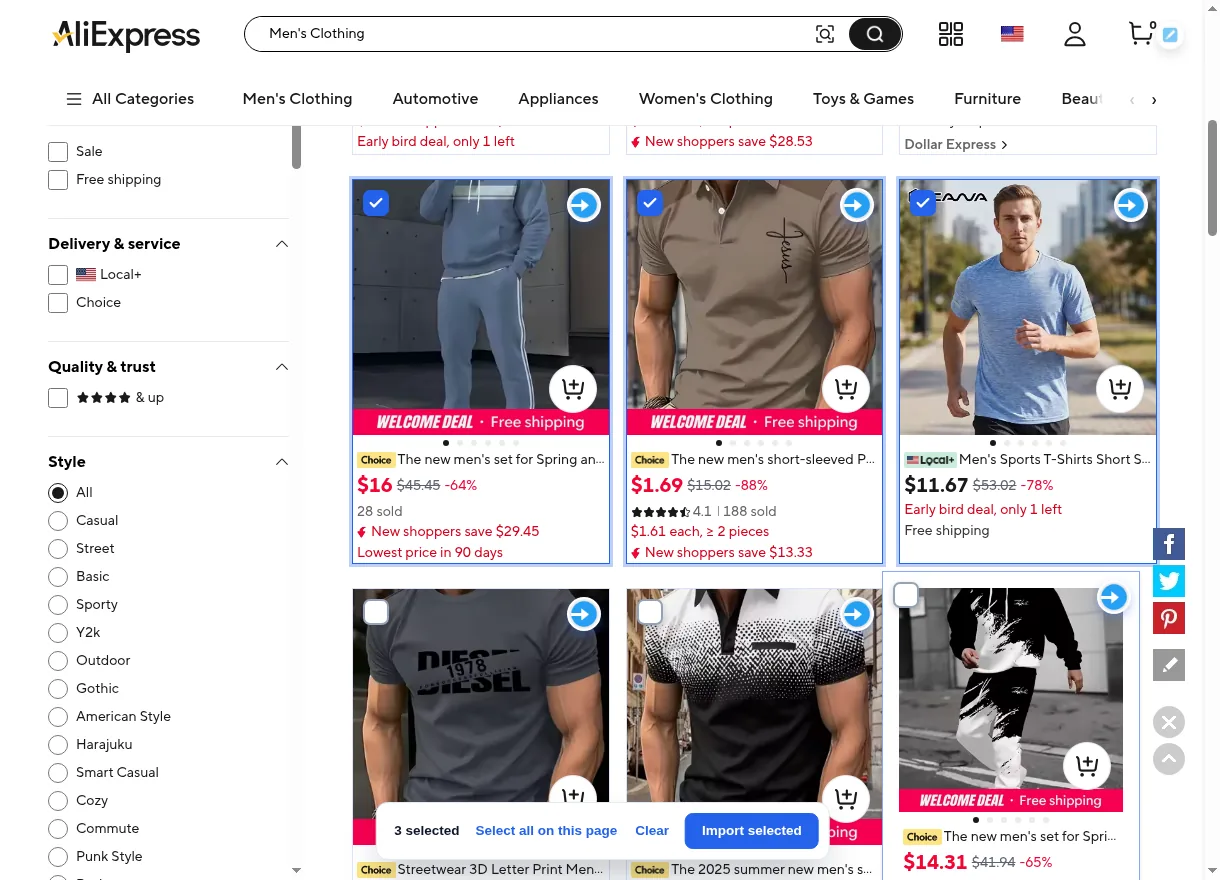The width and height of the screenshot is (1220, 880).
Task: Choose the Gothic style option
Action: point(58,689)
